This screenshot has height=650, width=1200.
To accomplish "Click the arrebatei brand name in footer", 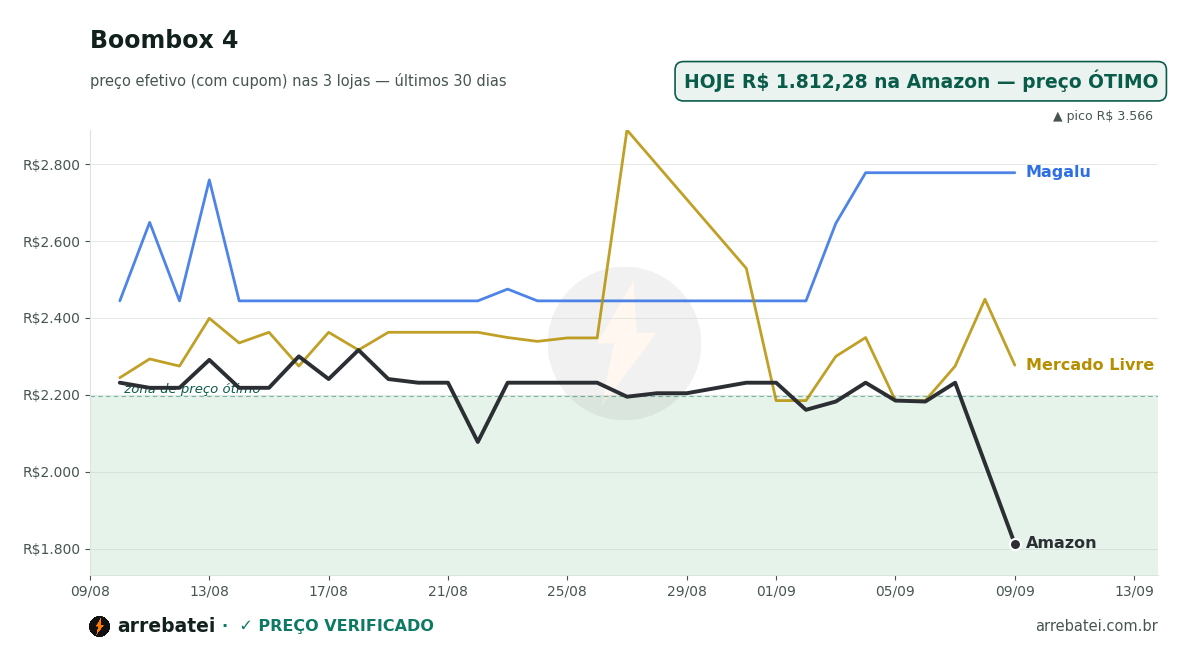I will [166, 626].
